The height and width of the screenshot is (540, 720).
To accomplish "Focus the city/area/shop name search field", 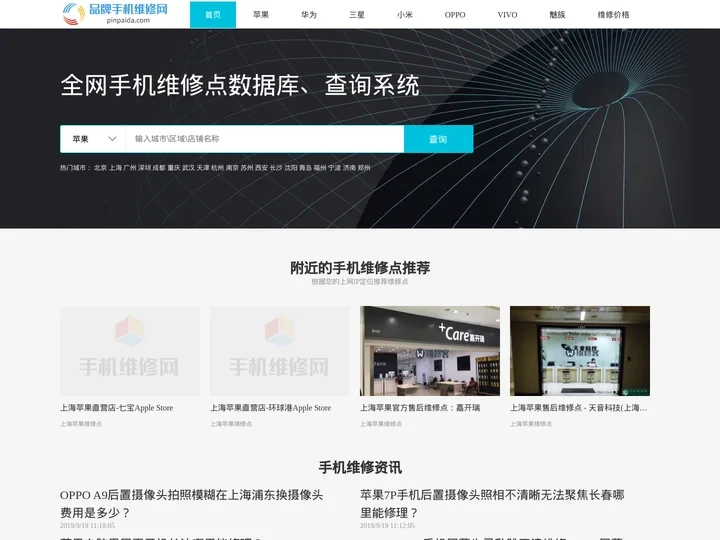I will [x=264, y=139].
